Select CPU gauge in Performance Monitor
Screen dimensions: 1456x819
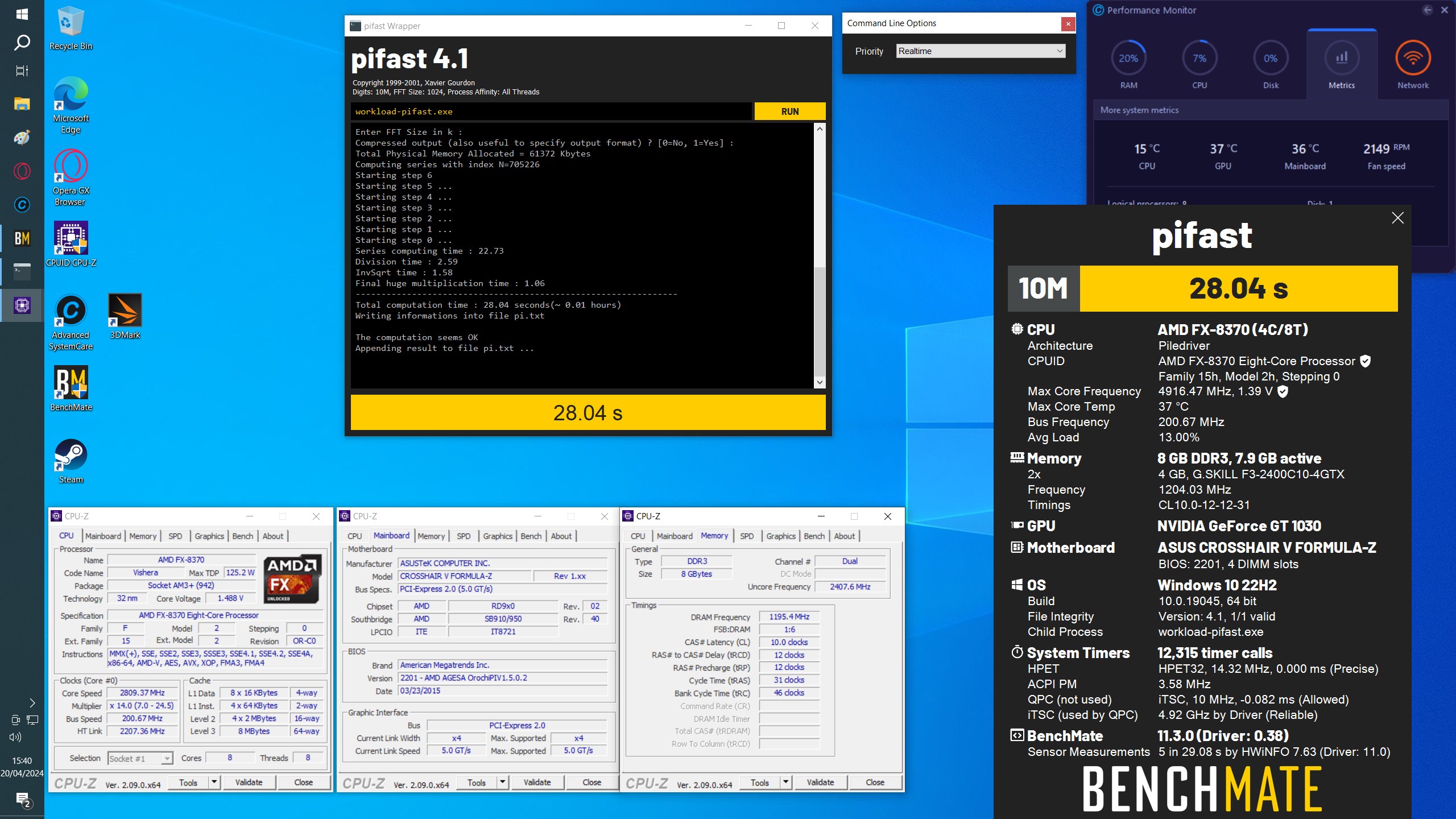1199,65
